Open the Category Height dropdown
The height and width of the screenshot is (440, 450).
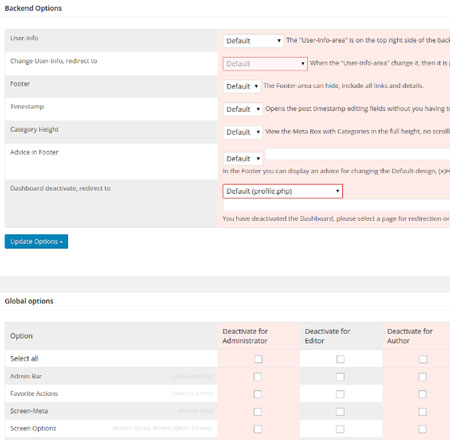pyautogui.click(x=243, y=132)
